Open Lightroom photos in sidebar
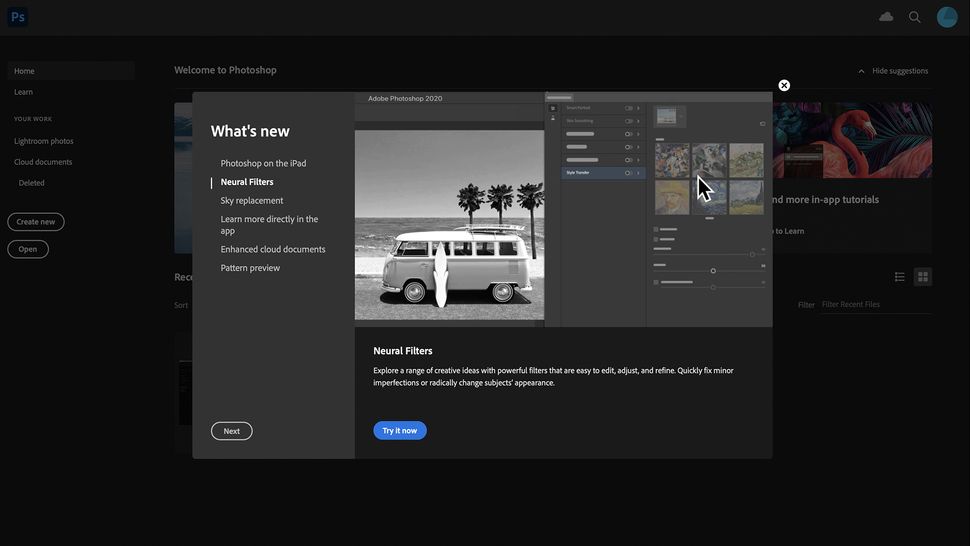This screenshot has height=546, width=970. (44, 141)
